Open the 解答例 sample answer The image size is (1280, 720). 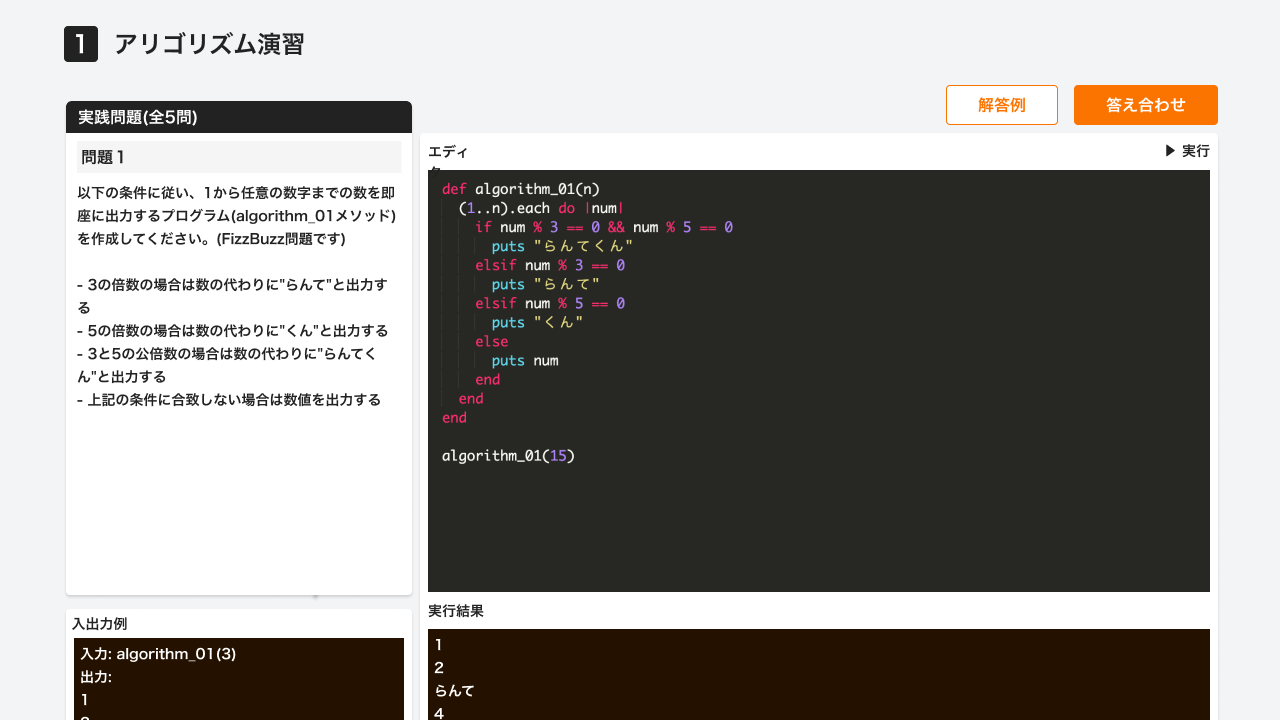(x=1001, y=105)
